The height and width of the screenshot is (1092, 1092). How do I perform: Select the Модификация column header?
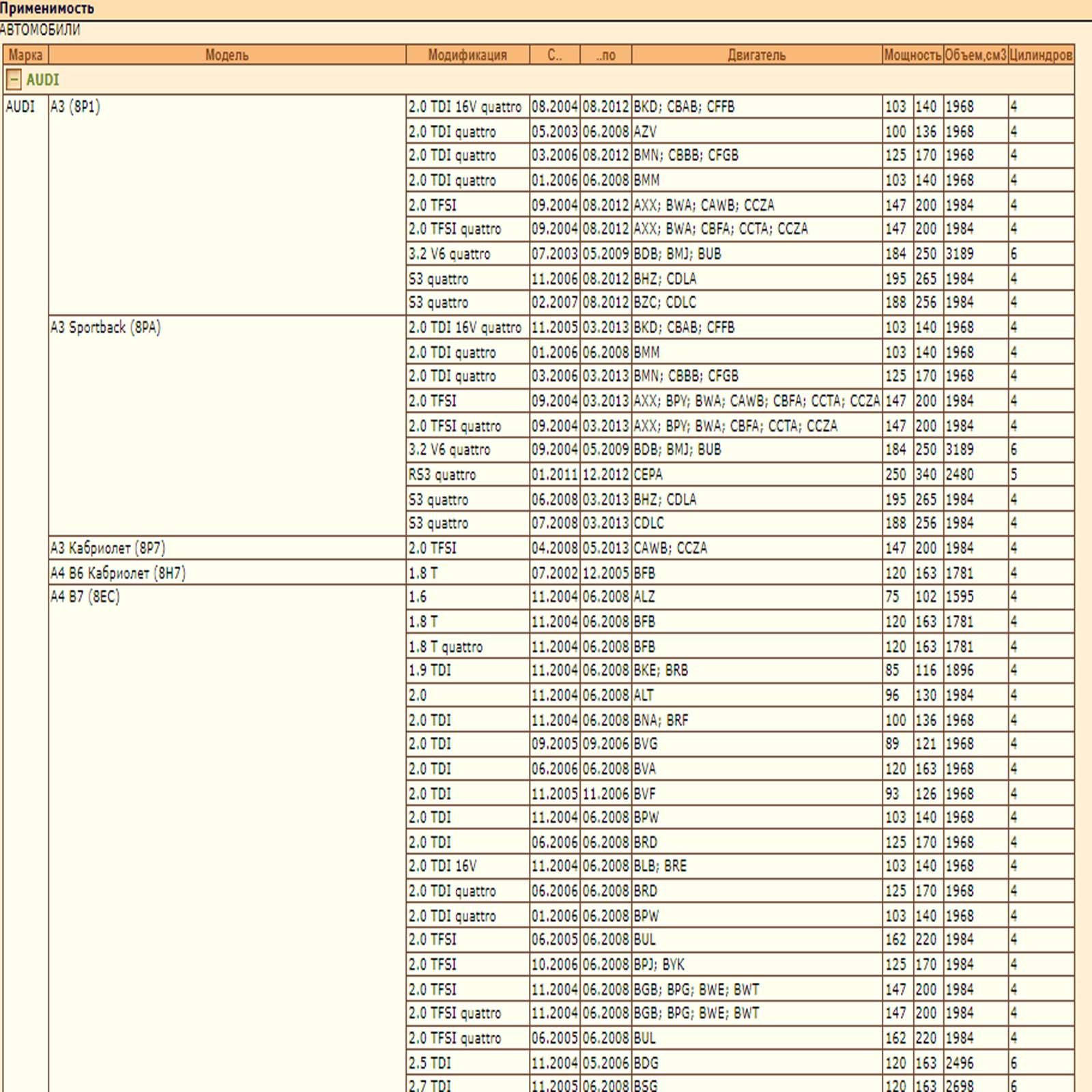pos(467,55)
